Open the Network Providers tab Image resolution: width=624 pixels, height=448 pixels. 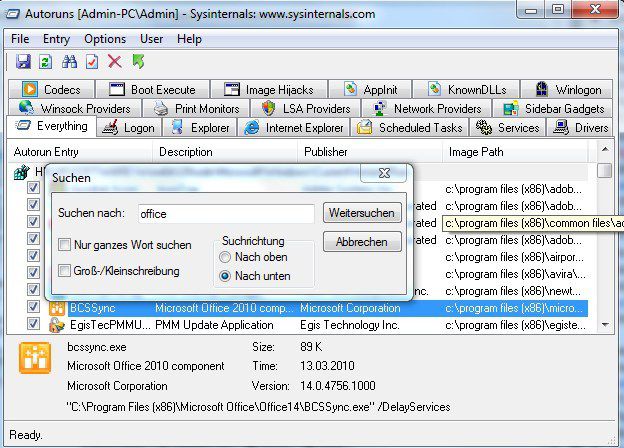427,108
